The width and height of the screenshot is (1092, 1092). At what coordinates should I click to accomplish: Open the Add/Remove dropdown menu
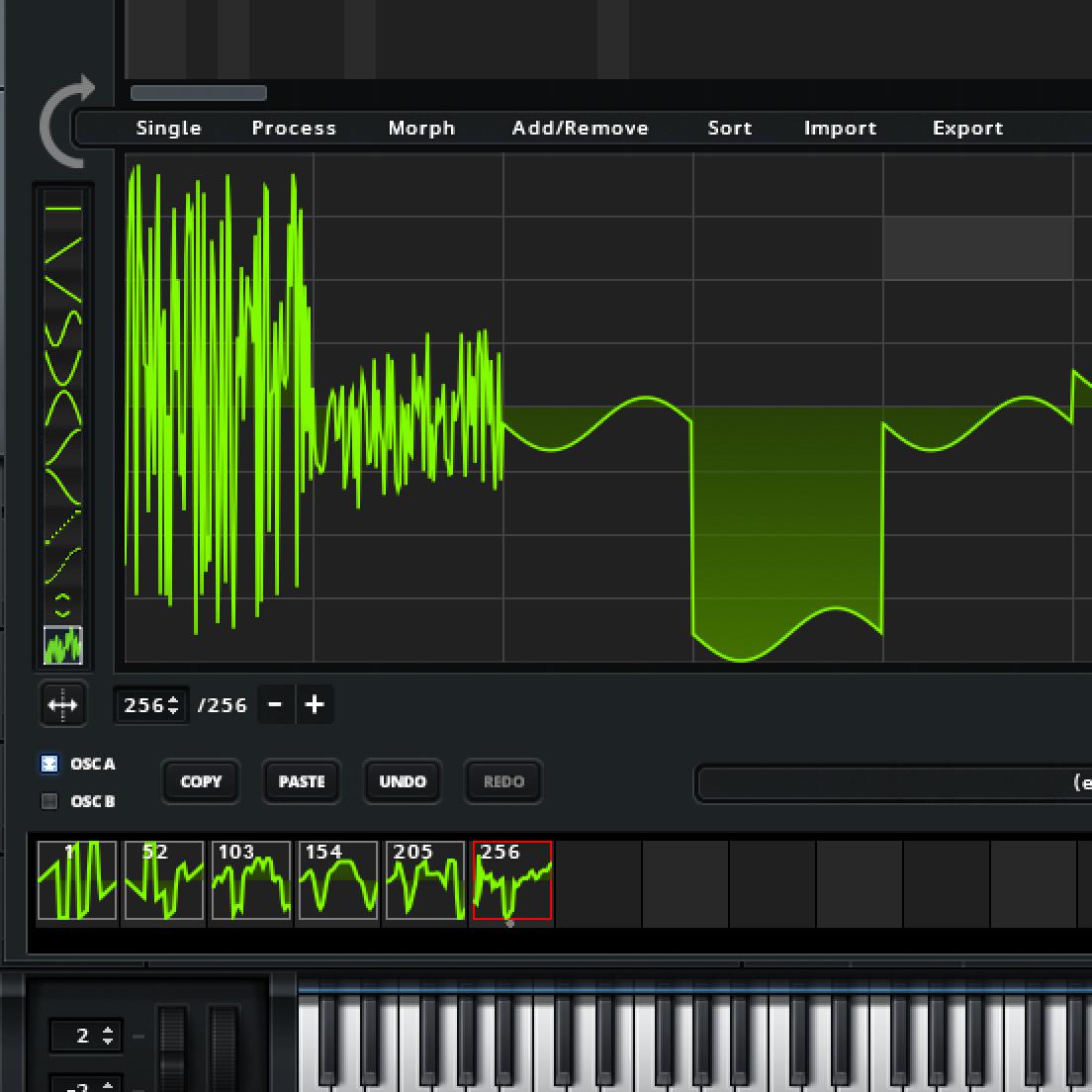[x=580, y=128]
